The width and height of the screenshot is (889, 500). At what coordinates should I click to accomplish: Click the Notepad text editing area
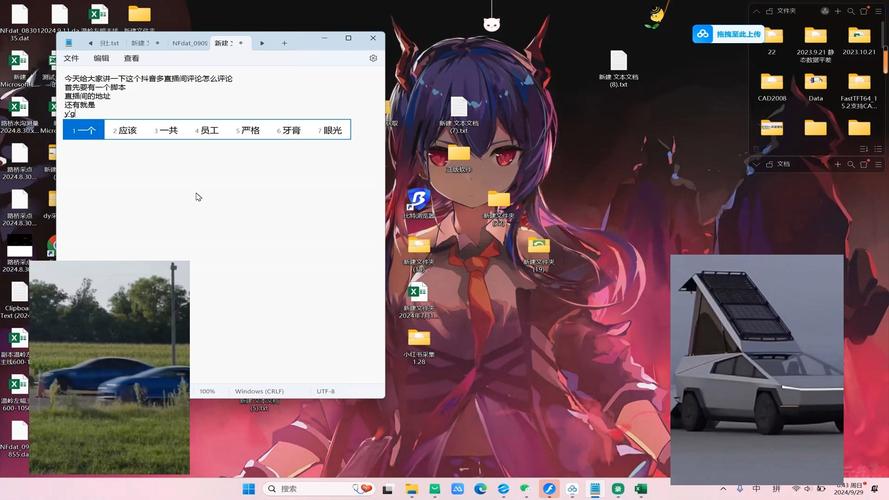tap(221, 227)
